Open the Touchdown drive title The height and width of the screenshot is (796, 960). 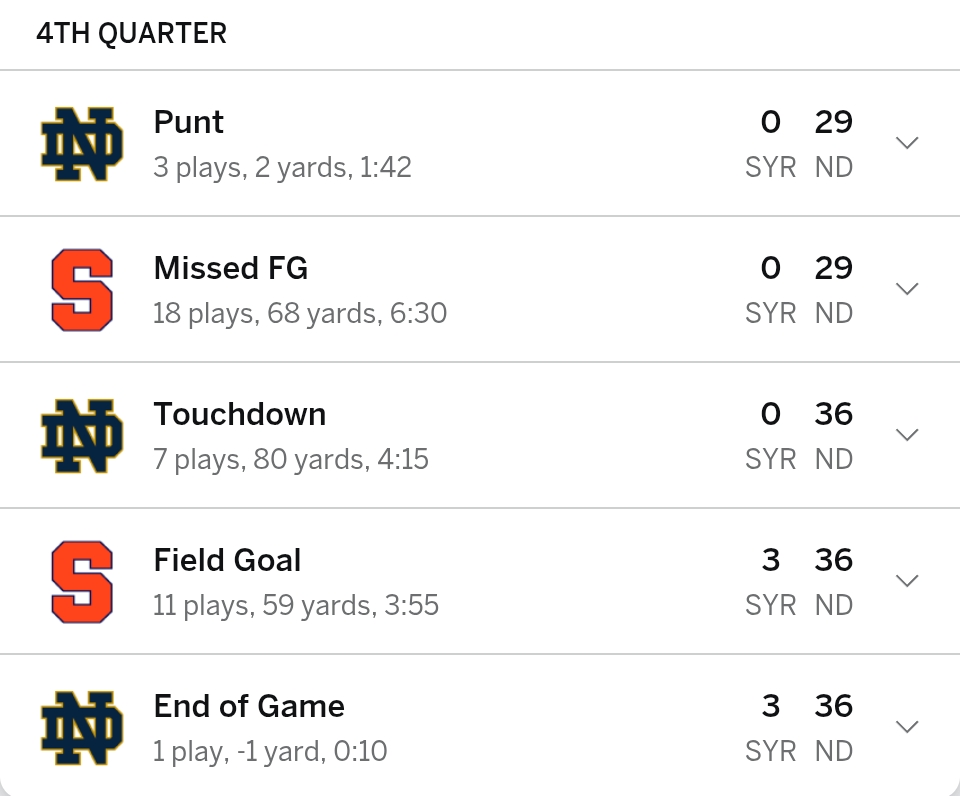[239, 414]
